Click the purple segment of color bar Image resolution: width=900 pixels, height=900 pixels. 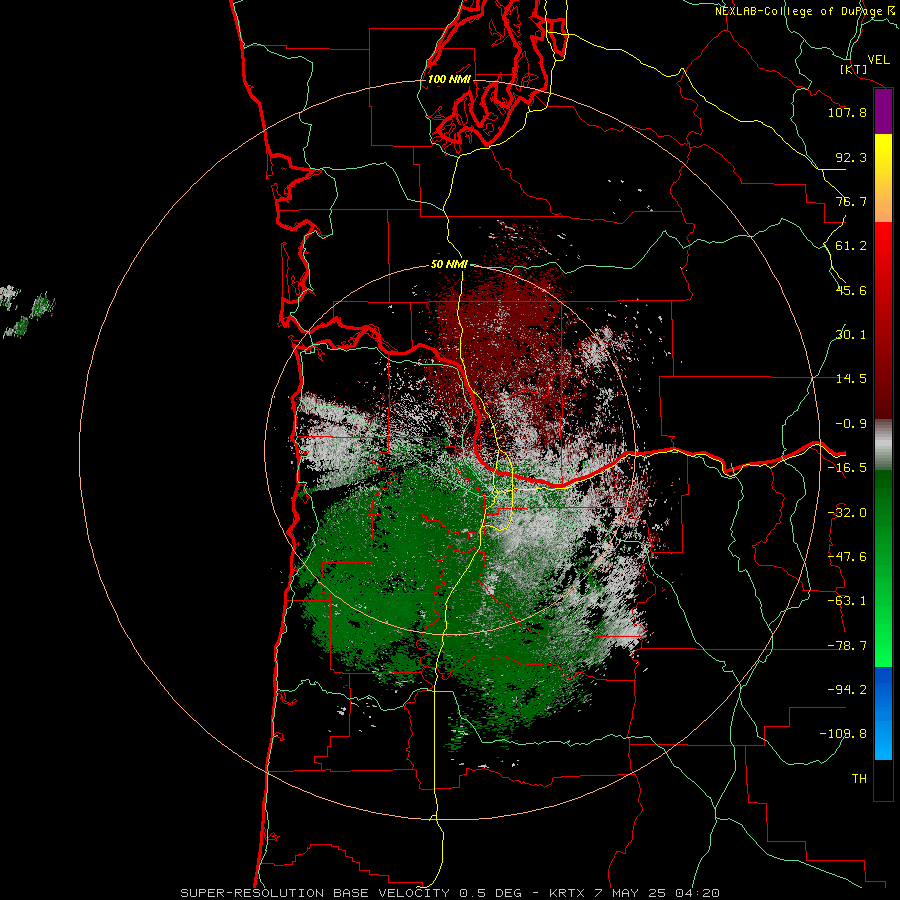pyautogui.click(x=883, y=111)
